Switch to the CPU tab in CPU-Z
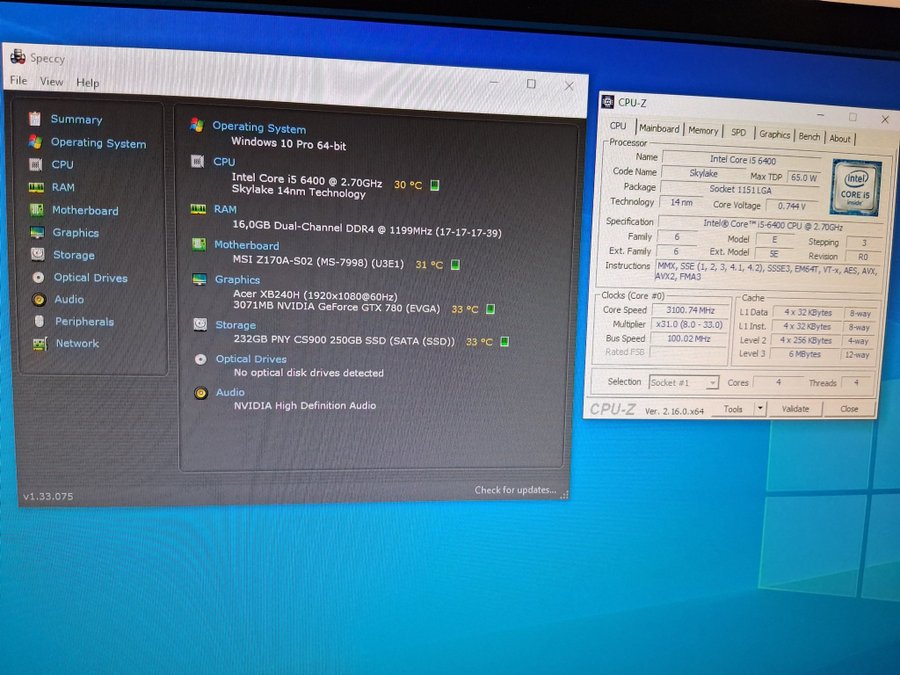This screenshot has width=900, height=675. point(618,126)
